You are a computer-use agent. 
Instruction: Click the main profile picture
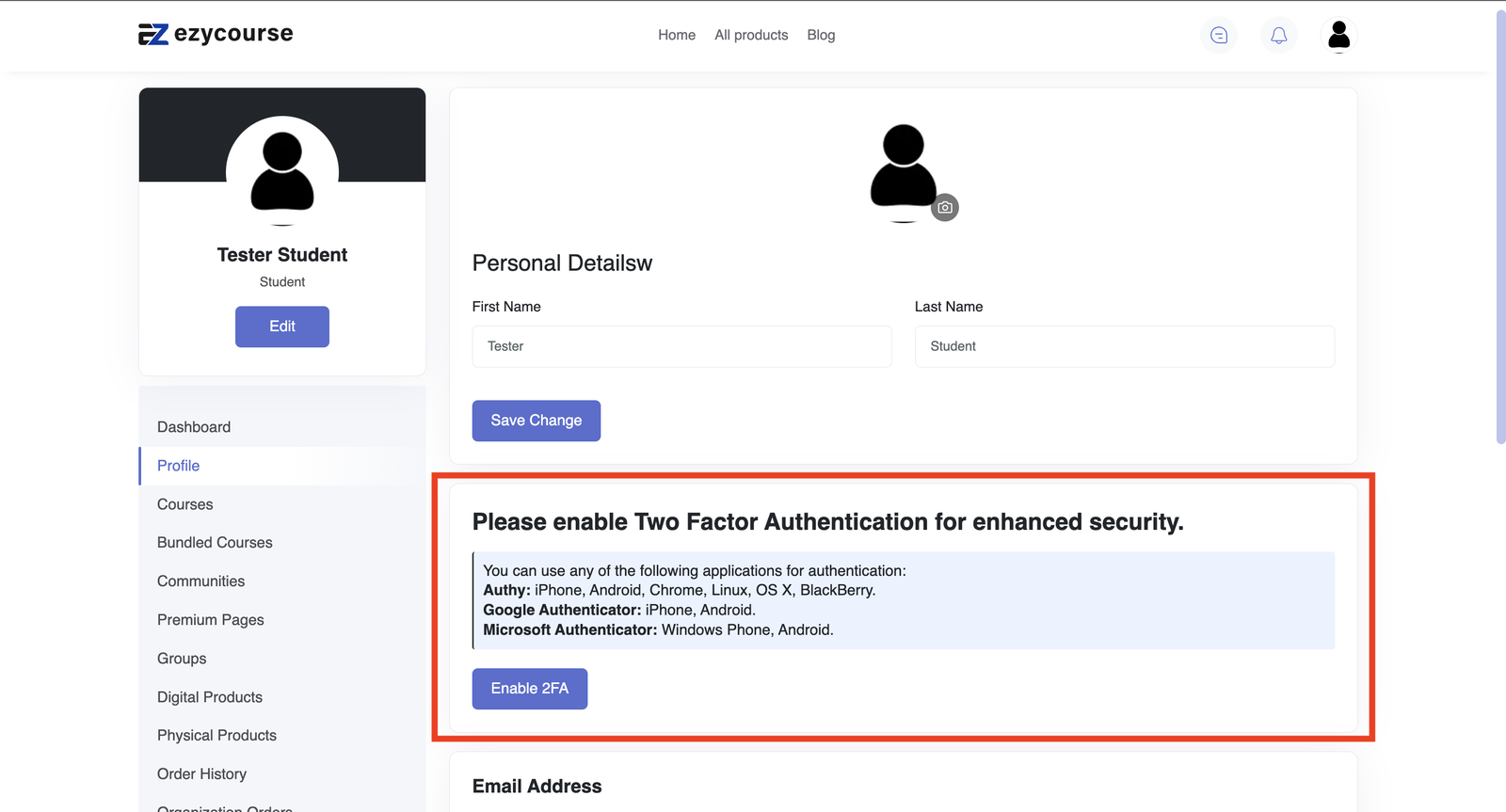coord(904,169)
